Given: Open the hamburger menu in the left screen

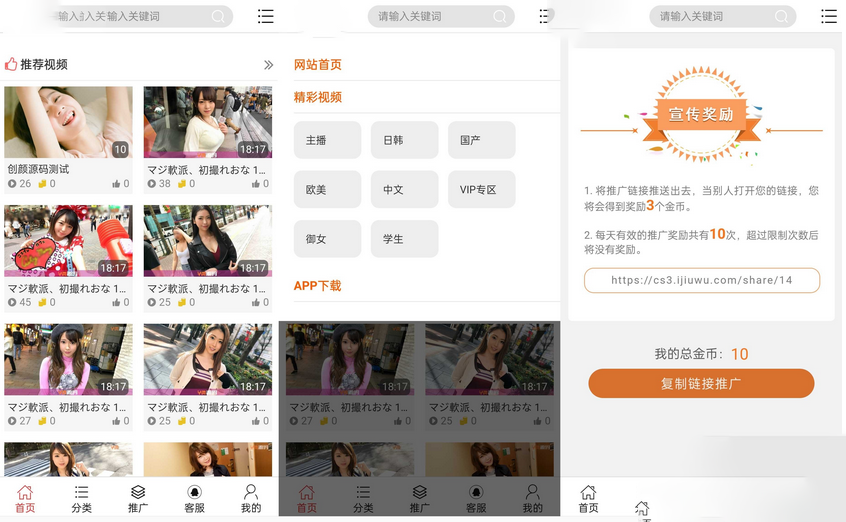Looking at the screenshot, I should coord(265,16).
